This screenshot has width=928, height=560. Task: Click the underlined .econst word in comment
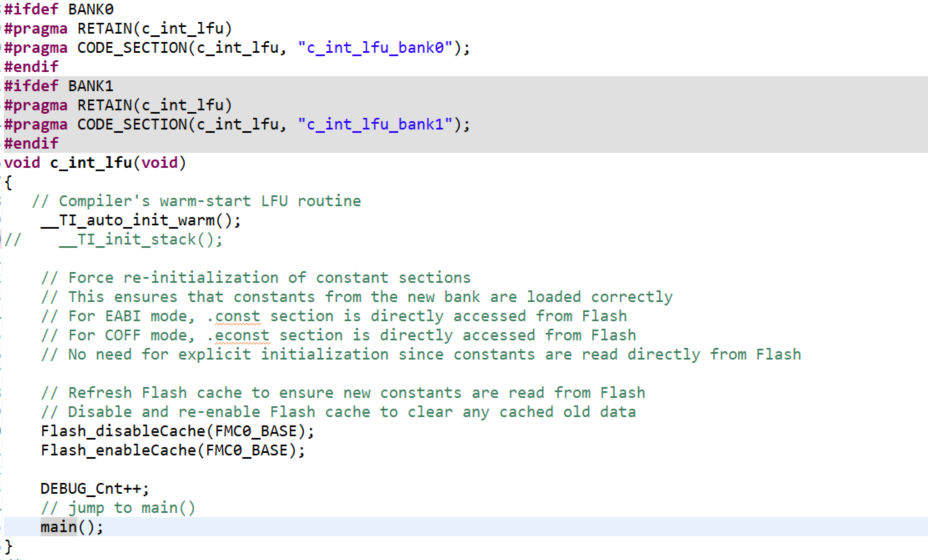pyautogui.click(x=237, y=335)
